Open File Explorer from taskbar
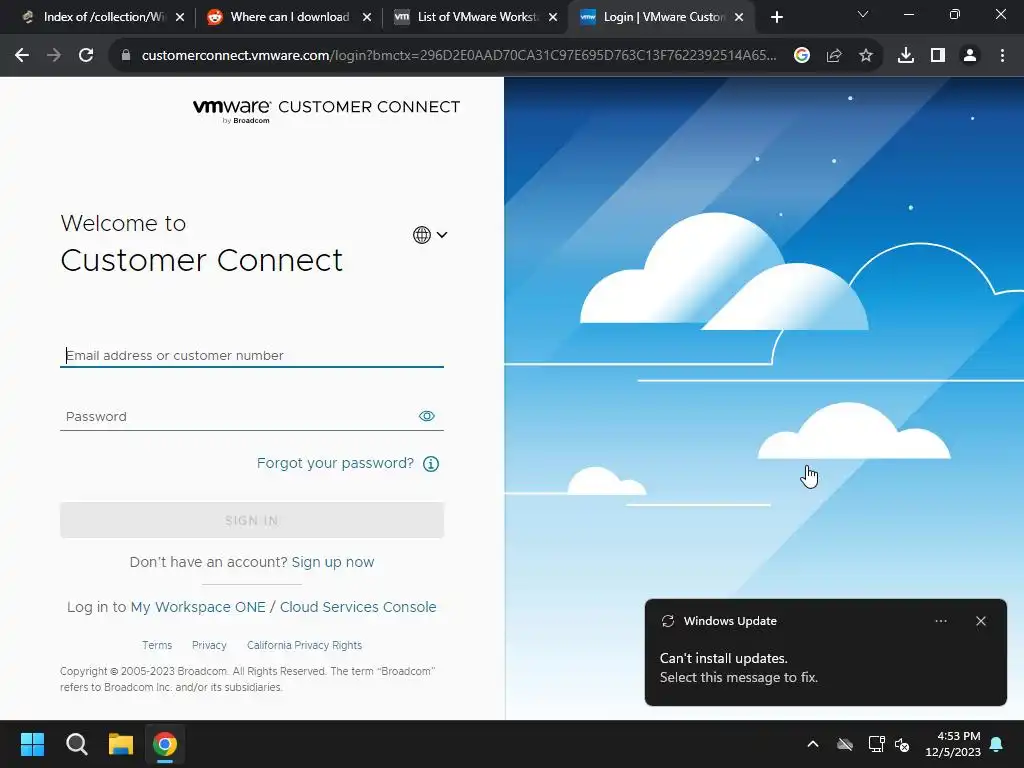Image resolution: width=1024 pixels, height=768 pixels. coord(121,744)
